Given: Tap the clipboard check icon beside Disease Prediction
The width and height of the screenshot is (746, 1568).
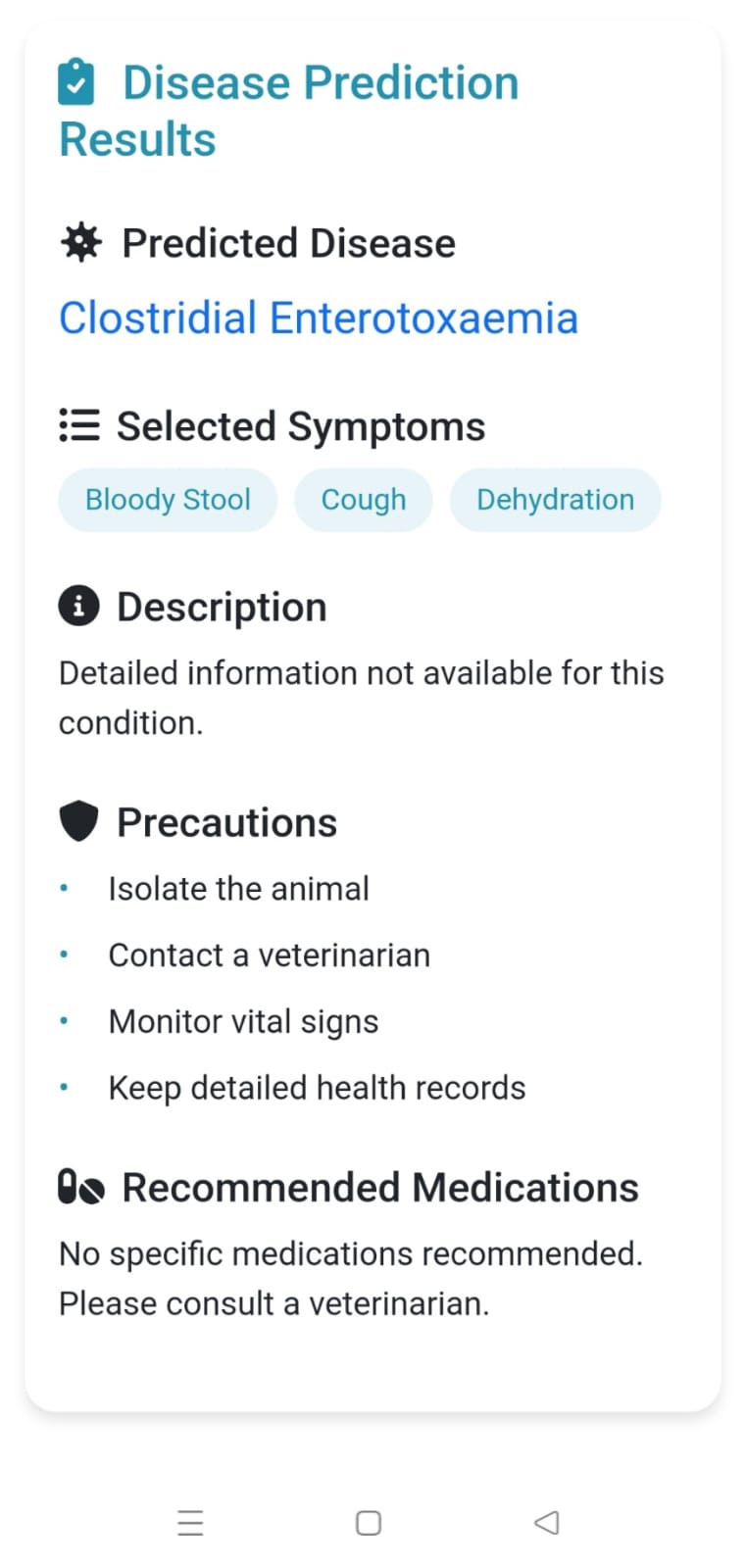Looking at the screenshot, I should pyautogui.click(x=76, y=82).
